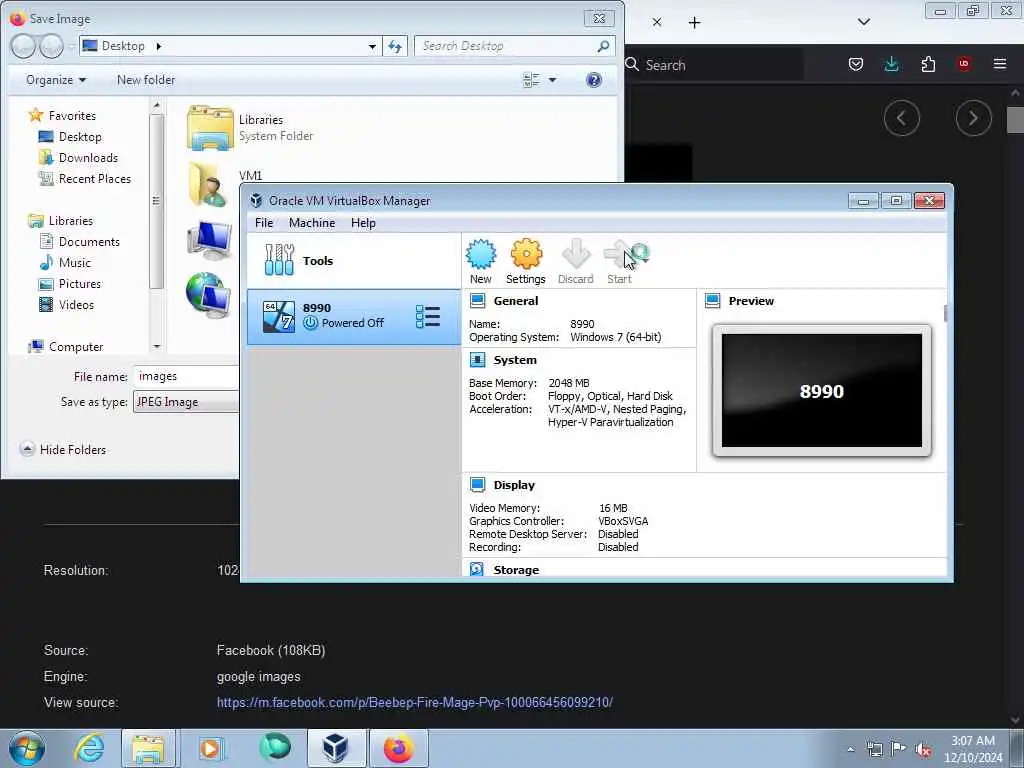The image size is (1024, 768).
Task: Open the Firefox hamburger menu
Action: point(1000,64)
